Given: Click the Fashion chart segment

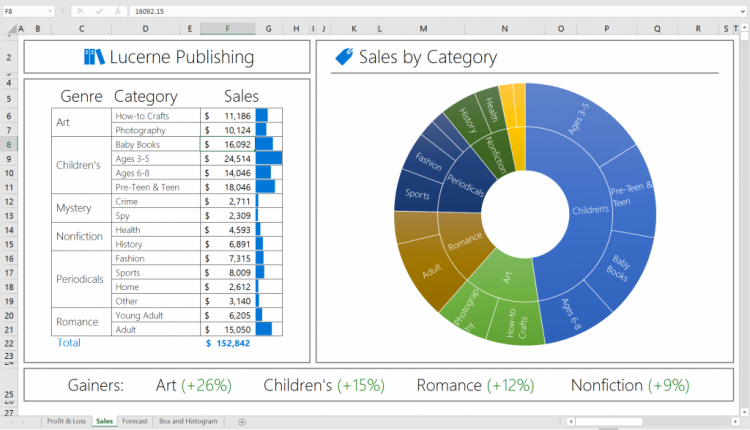Looking at the screenshot, I should [427, 161].
